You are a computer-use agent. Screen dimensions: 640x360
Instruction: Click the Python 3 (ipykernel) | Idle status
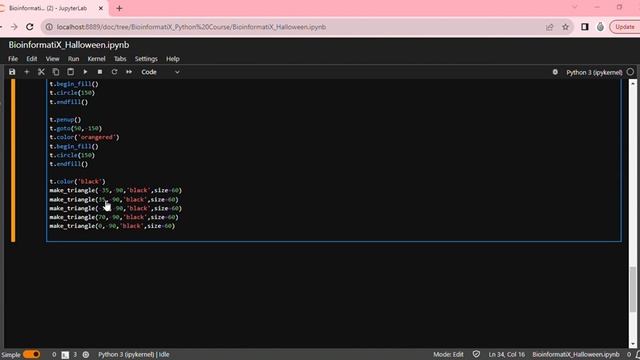(133, 354)
